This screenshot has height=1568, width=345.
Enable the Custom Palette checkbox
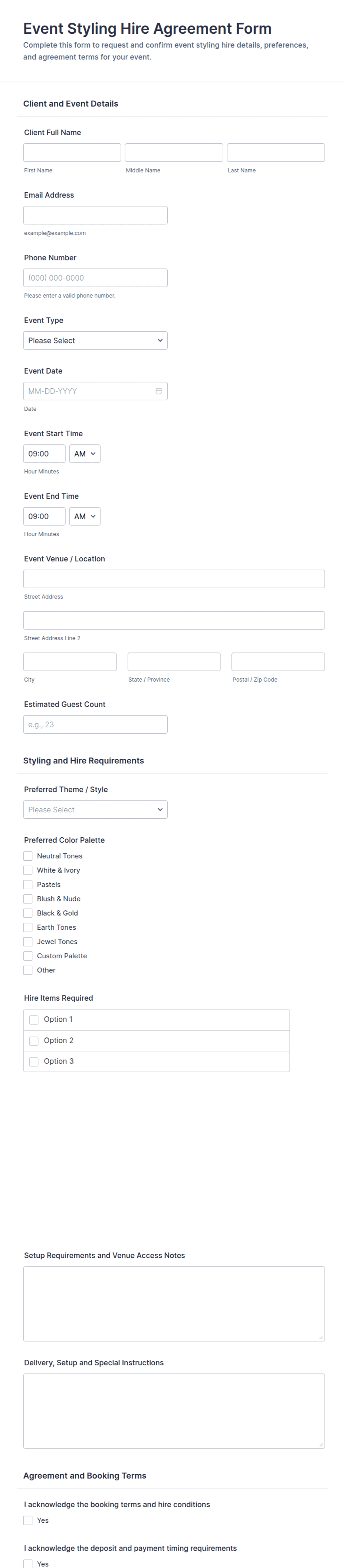[x=28, y=956]
